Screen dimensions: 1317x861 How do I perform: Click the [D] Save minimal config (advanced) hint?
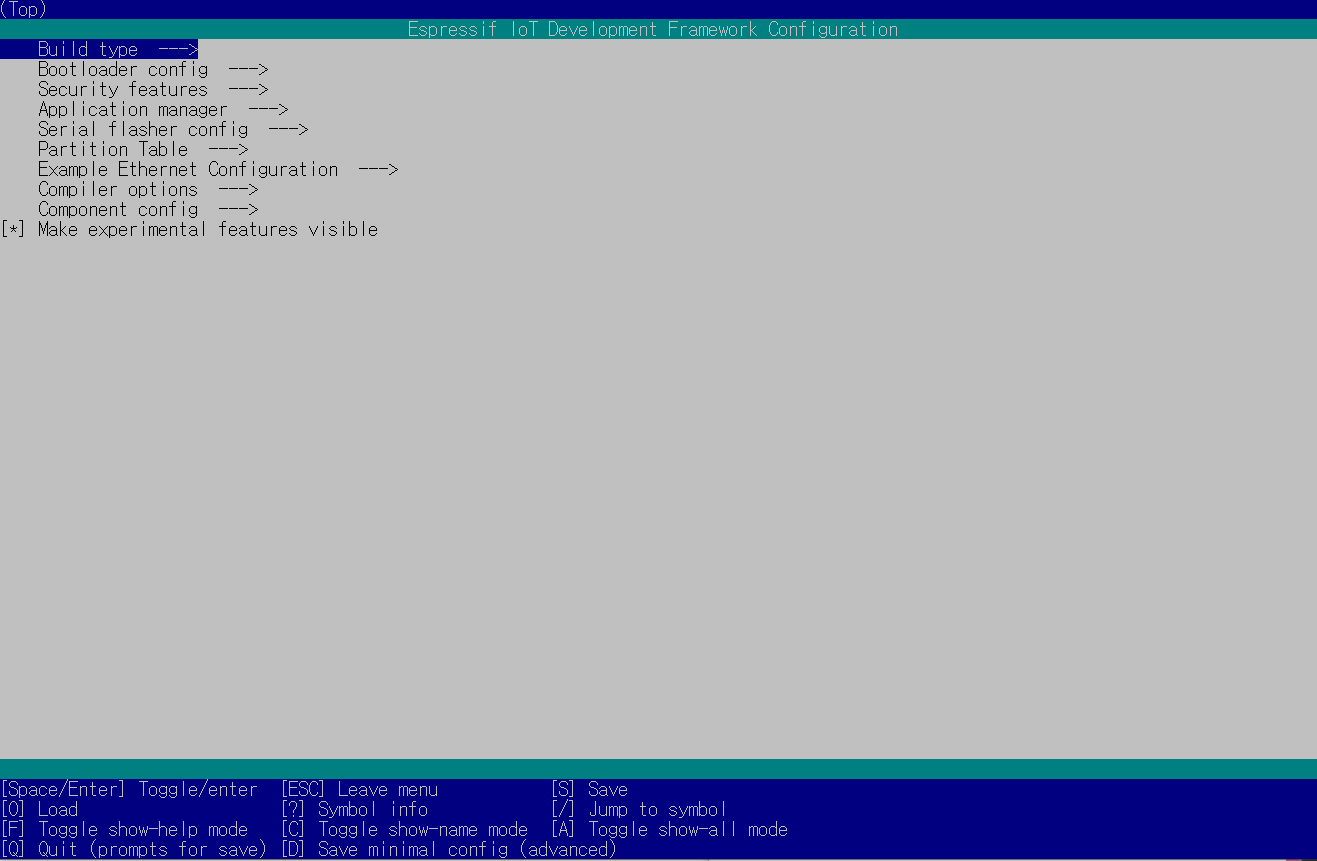coord(449,849)
